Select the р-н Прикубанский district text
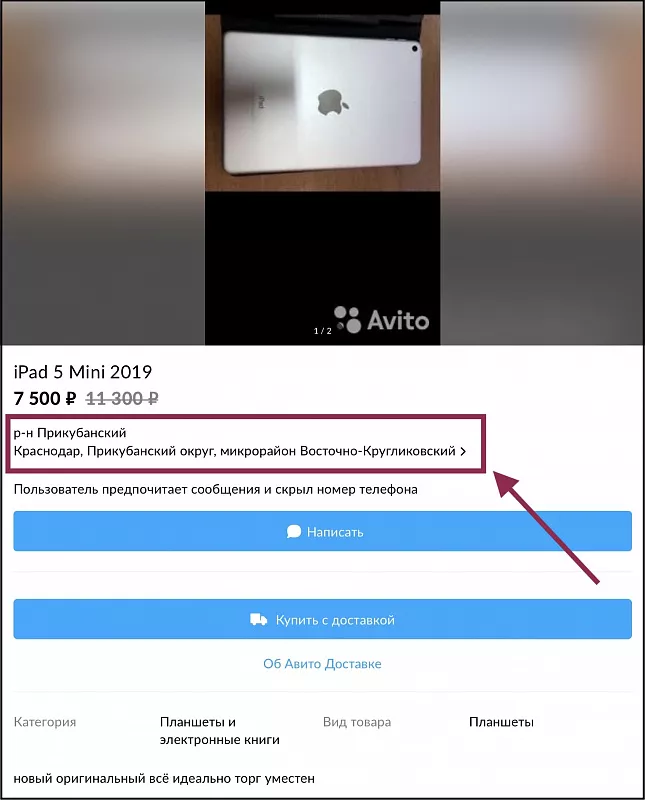 [x=70, y=433]
